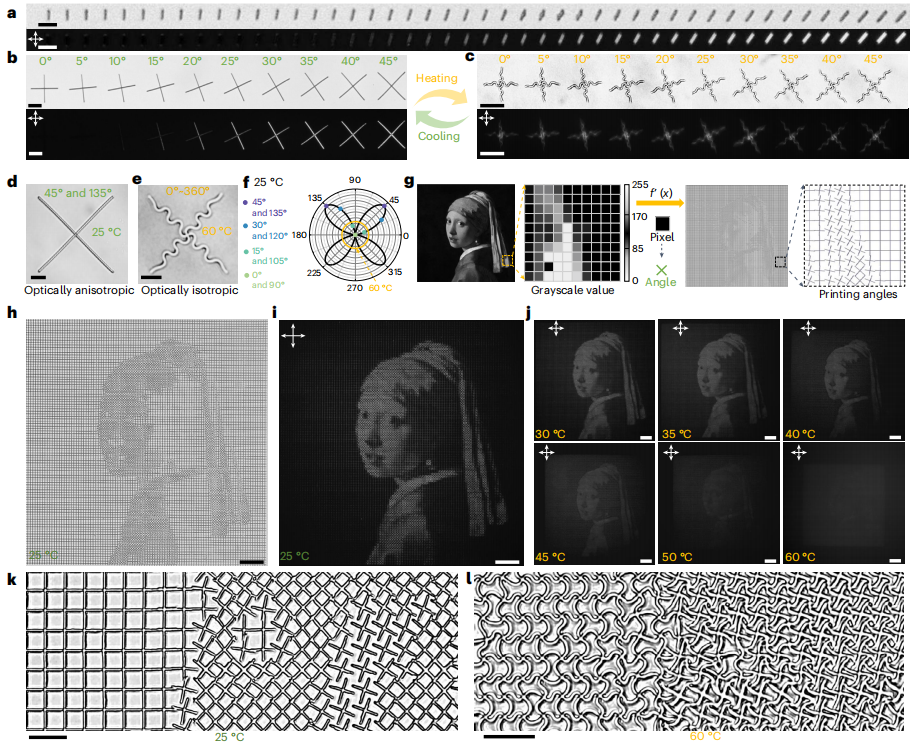The height and width of the screenshot is (746, 913).
Task: Select the 50 °C portrait thumbnail
Action: tap(719, 503)
